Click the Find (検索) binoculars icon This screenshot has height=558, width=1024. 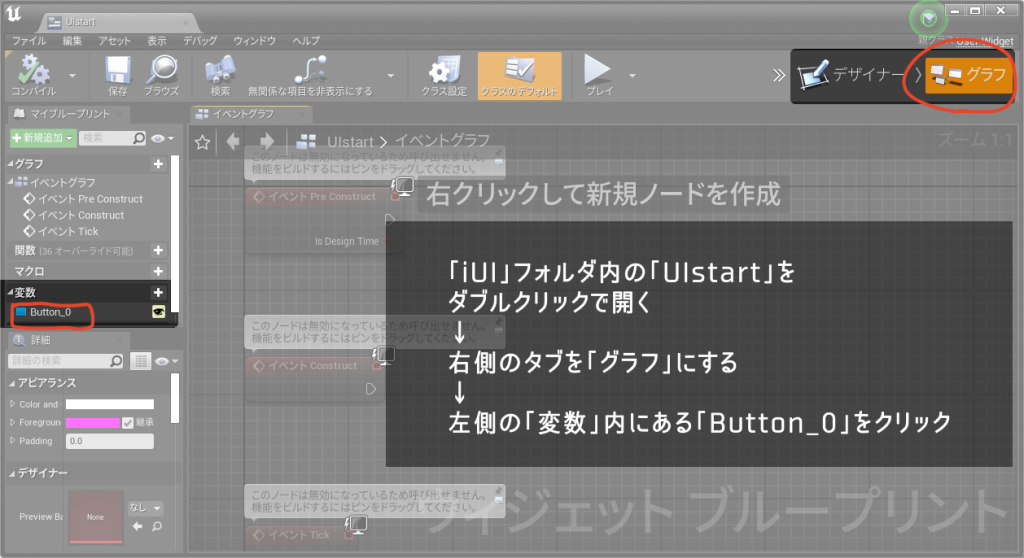pyautogui.click(x=220, y=71)
